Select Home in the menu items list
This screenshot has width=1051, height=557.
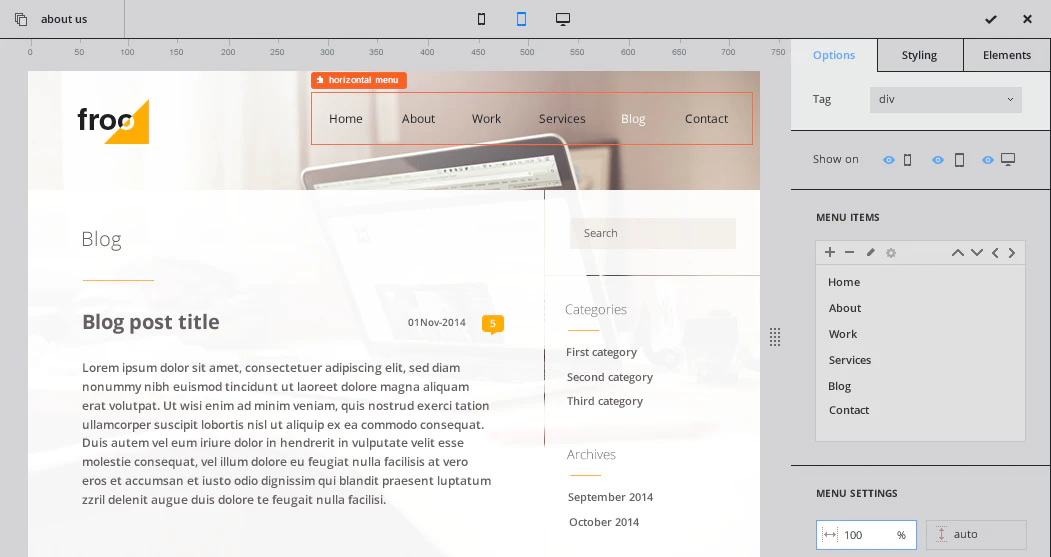[844, 282]
